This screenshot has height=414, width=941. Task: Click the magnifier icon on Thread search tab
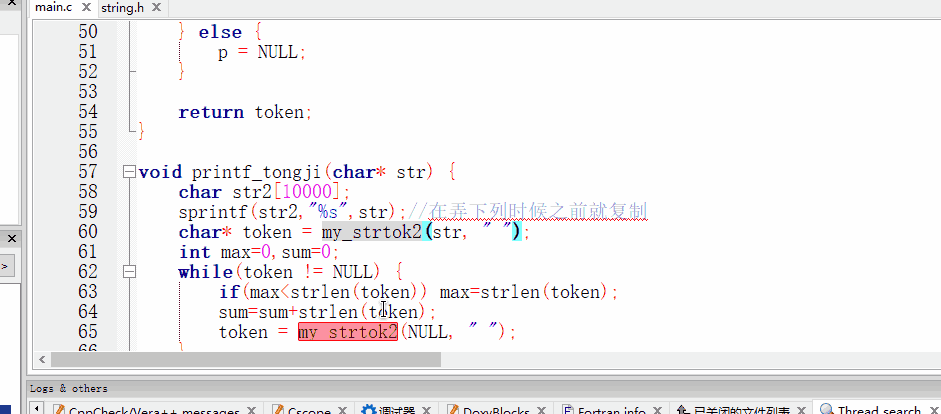coord(827,410)
